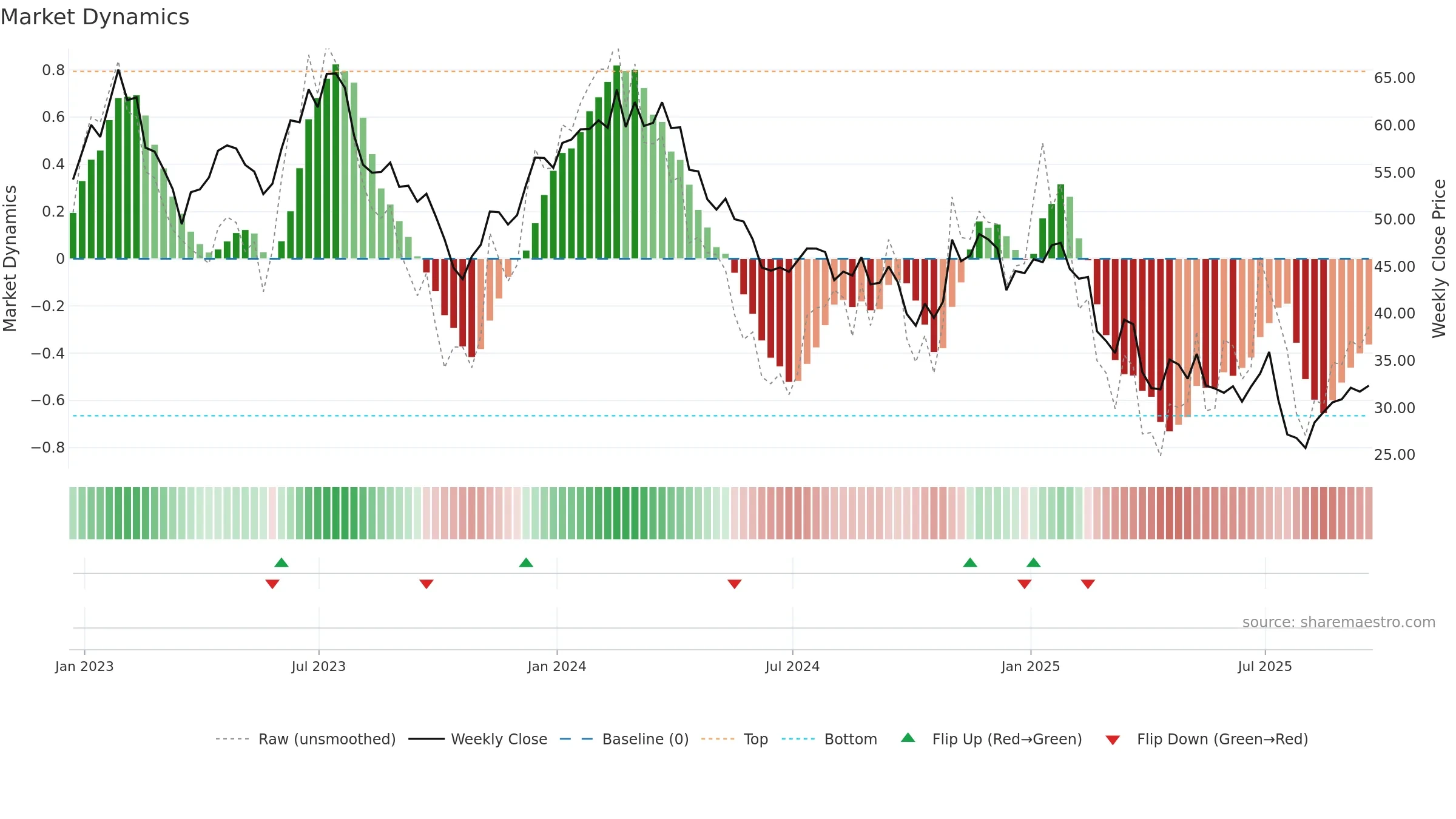The height and width of the screenshot is (819, 1456).
Task: Toggle the Top legend entry
Action: coord(735,739)
